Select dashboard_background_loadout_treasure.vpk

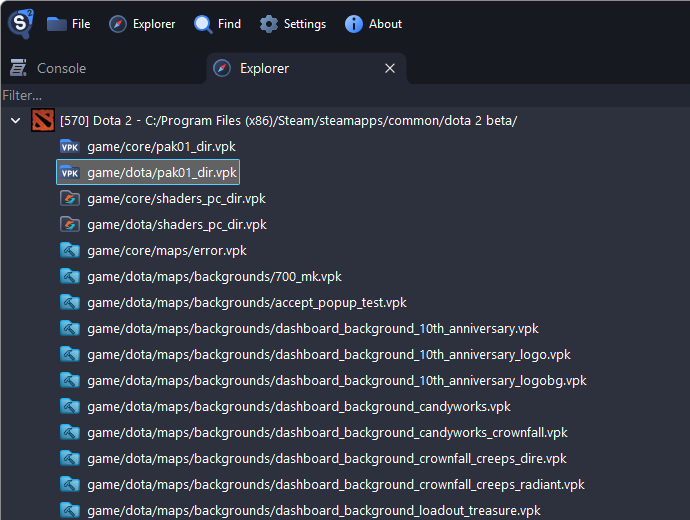point(314,510)
